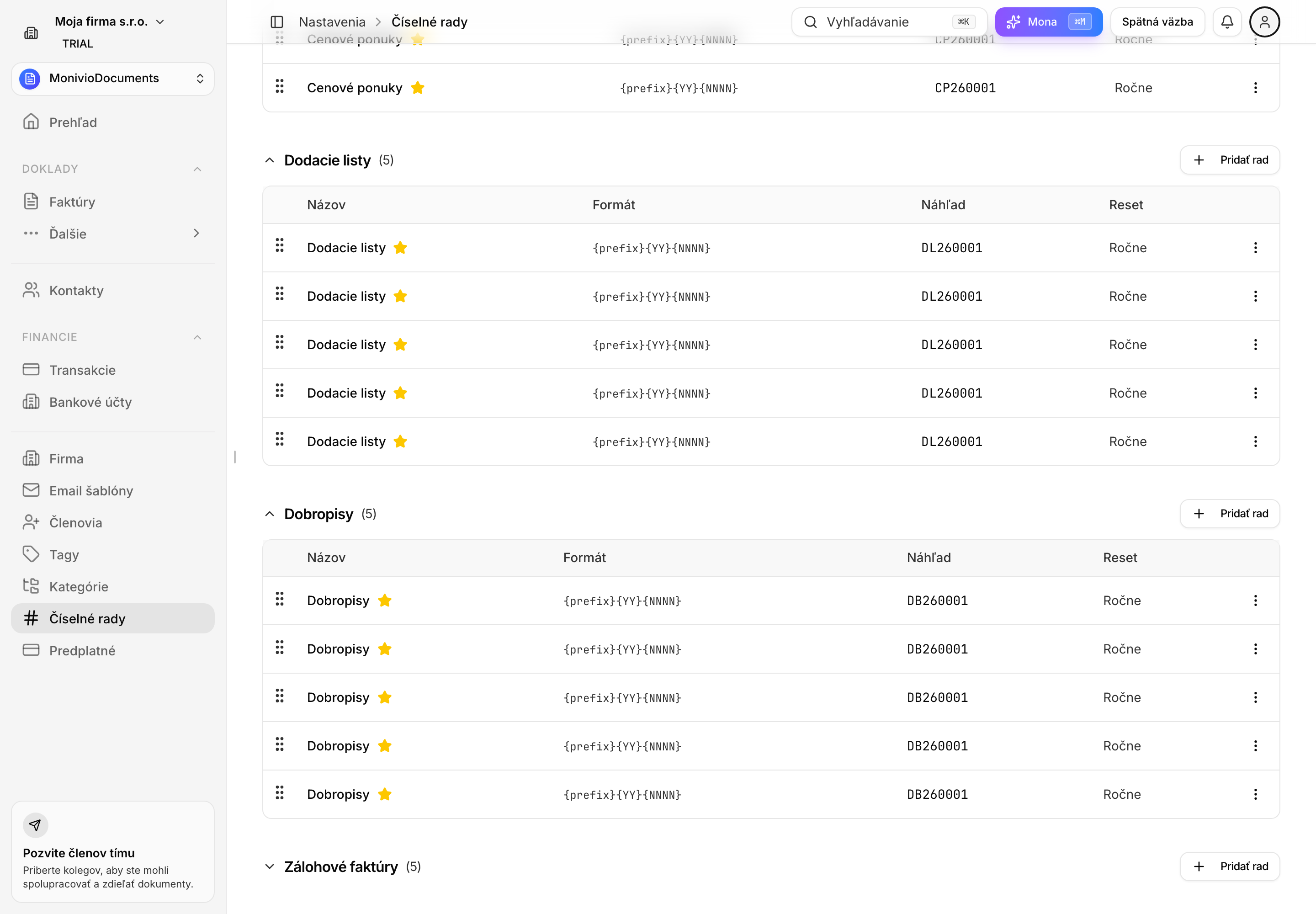Open MonivioDocuments app switcher
The width and height of the screenshot is (1316, 914).
[x=113, y=79]
